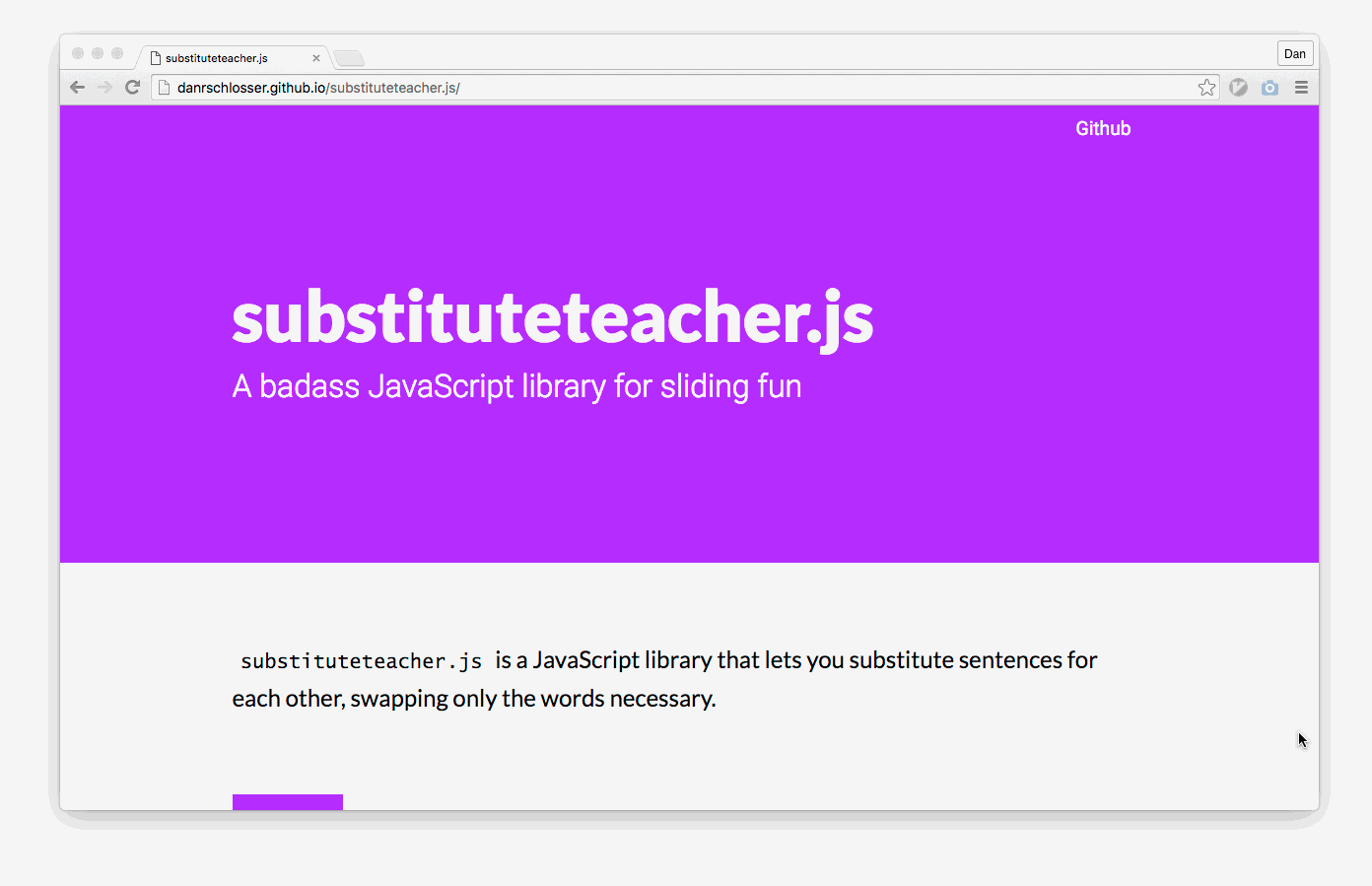Click the blue camera extension icon
Viewport: 1372px width, 886px height.
(x=1269, y=88)
